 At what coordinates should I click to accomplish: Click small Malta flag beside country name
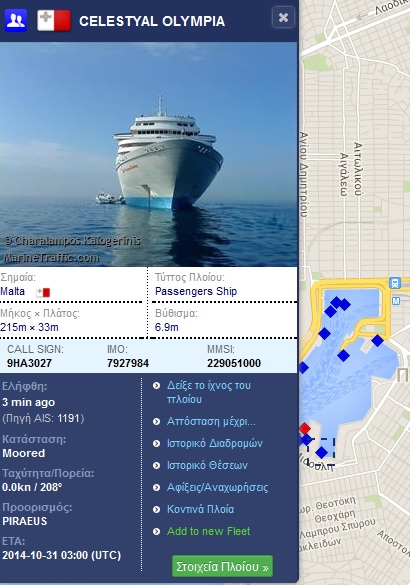click(x=43, y=292)
